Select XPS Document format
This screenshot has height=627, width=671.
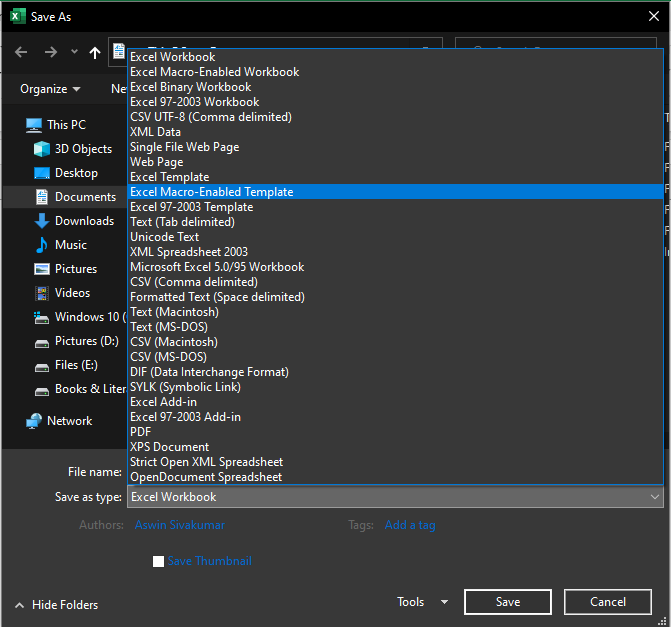coord(395,447)
